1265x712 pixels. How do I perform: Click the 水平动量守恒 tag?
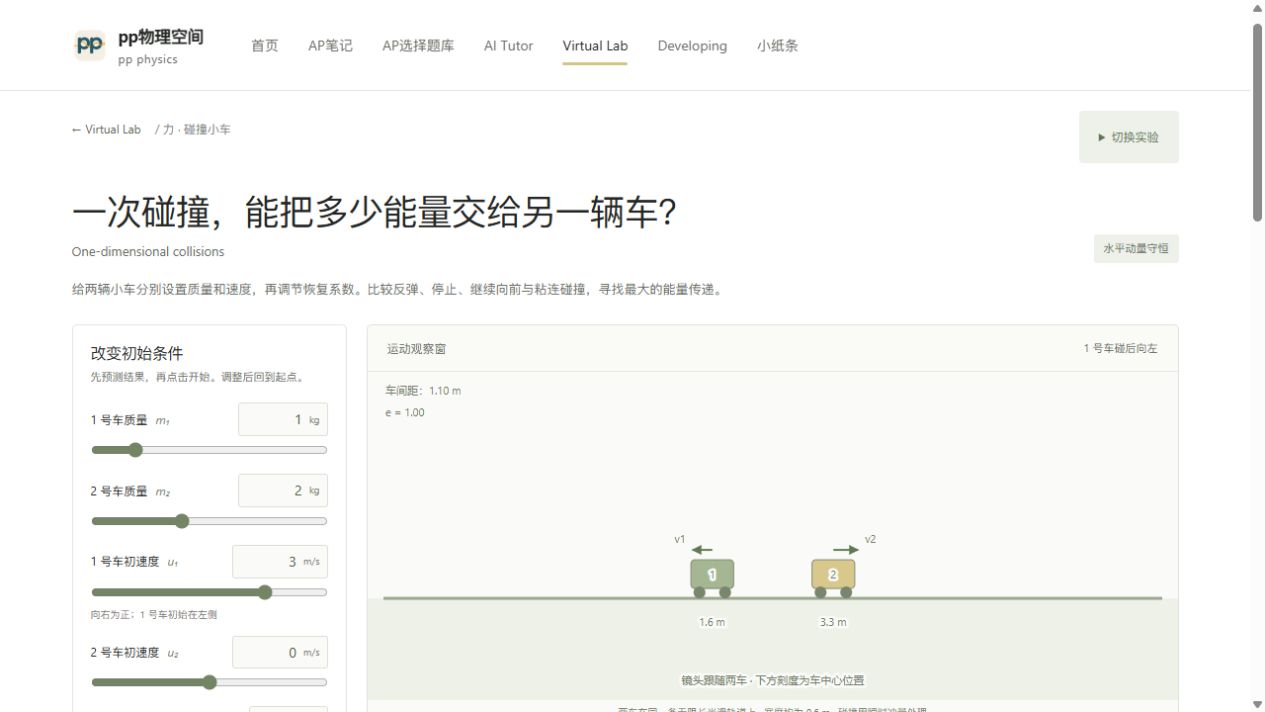1135,249
